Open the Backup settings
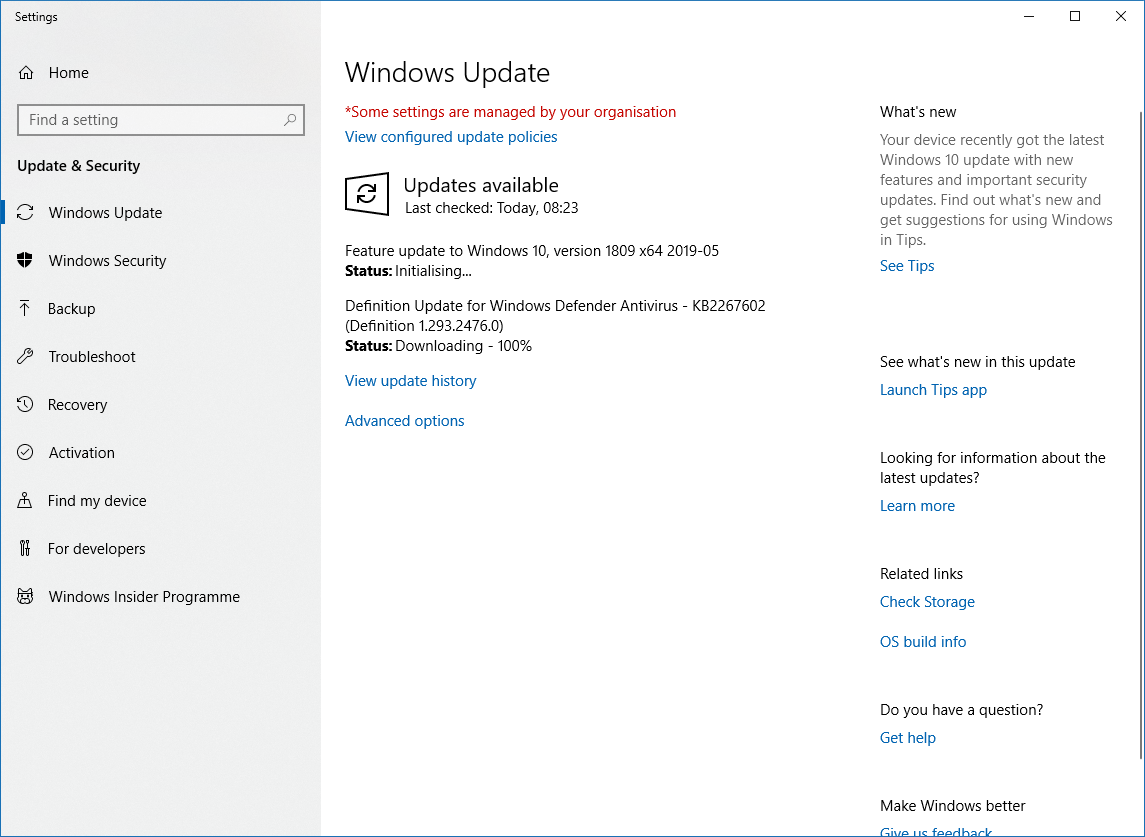Viewport: 1145px width, 837px height. (x=161, y=308)
